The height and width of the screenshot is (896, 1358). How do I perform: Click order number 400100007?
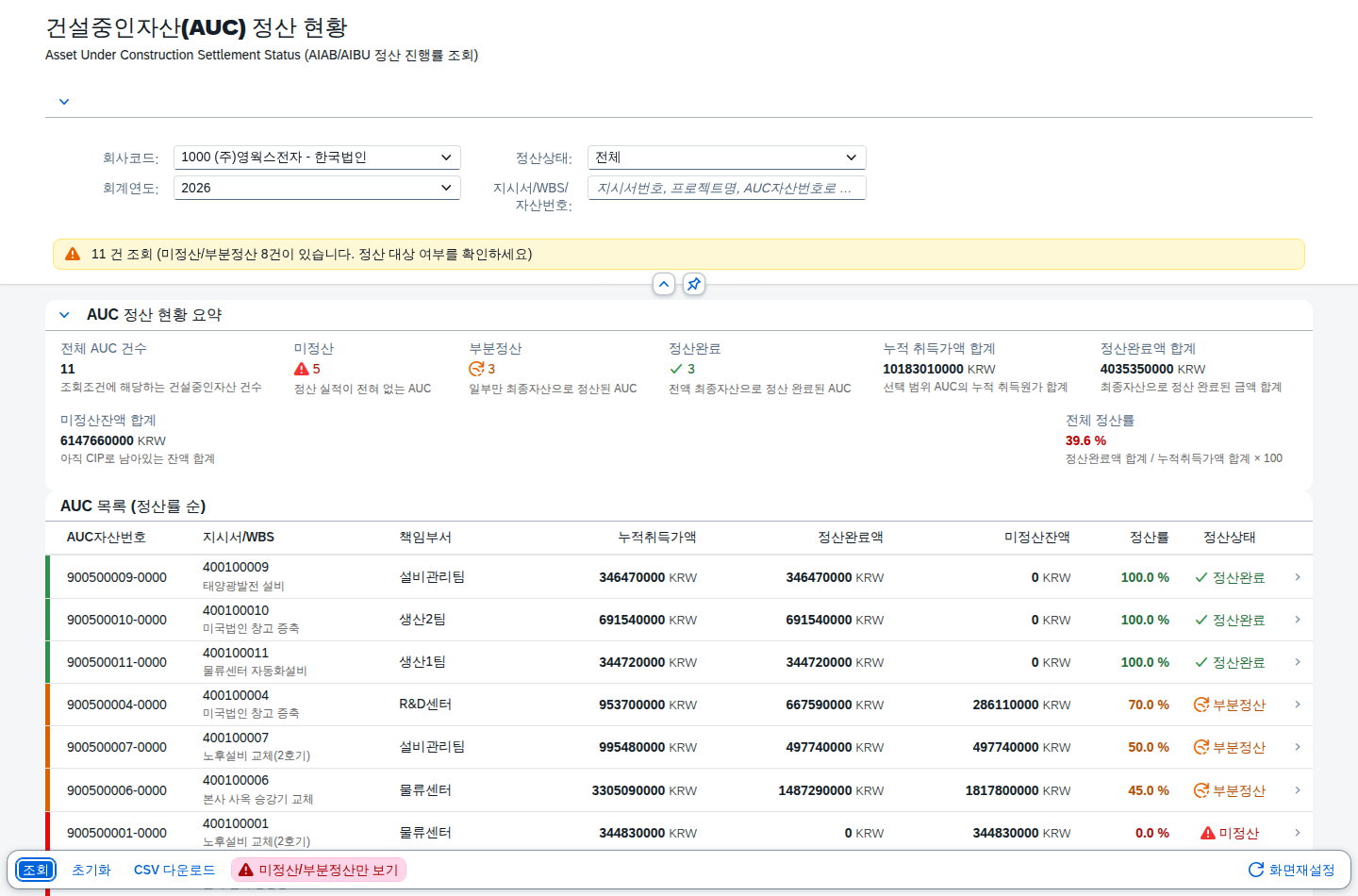click(x=236, y=738)
